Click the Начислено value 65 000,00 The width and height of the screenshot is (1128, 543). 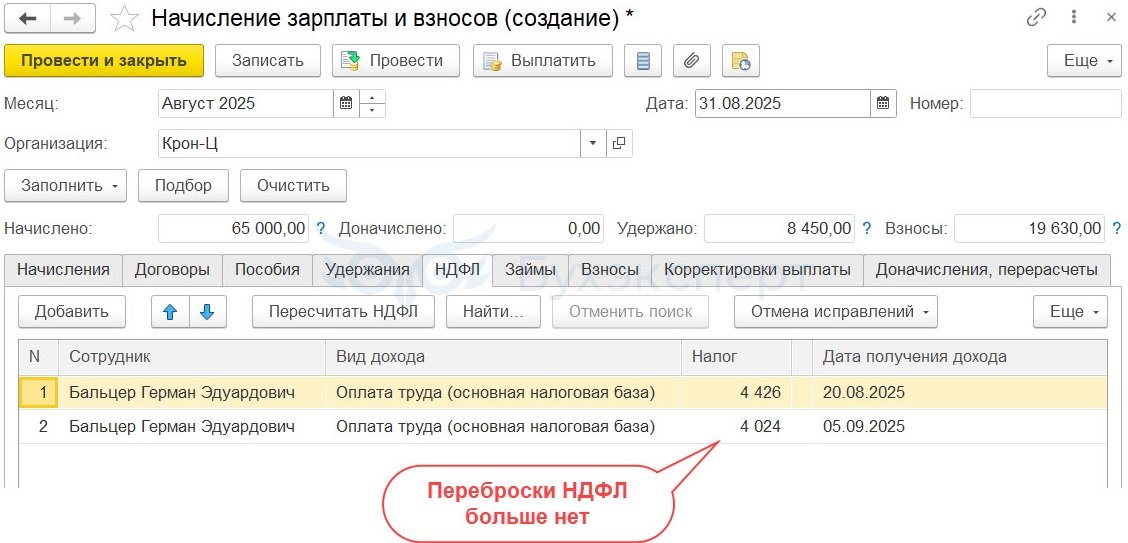point(233,229)
